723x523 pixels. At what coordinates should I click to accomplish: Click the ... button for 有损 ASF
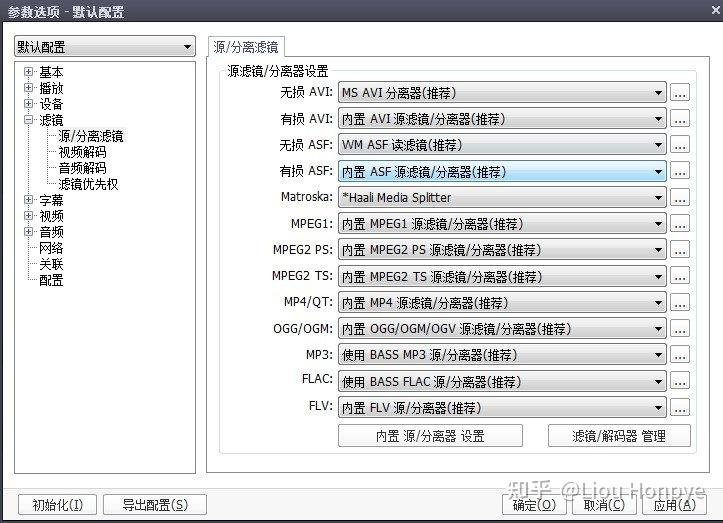pyautogui.click(x=680, y=172)
